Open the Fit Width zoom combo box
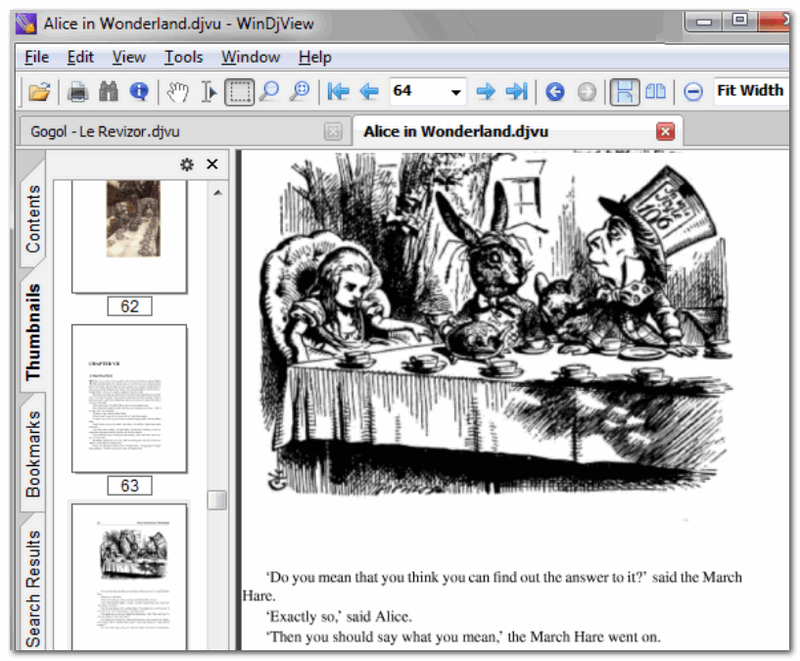This screenshot has height=661, width=800. point(750,91)
